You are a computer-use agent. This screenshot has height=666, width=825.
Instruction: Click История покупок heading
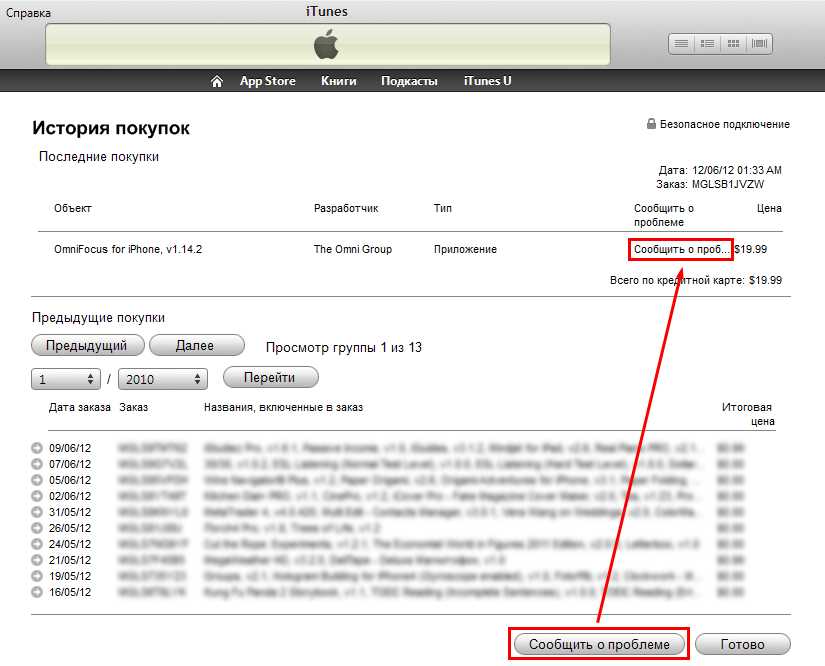(x=110, y=128)
